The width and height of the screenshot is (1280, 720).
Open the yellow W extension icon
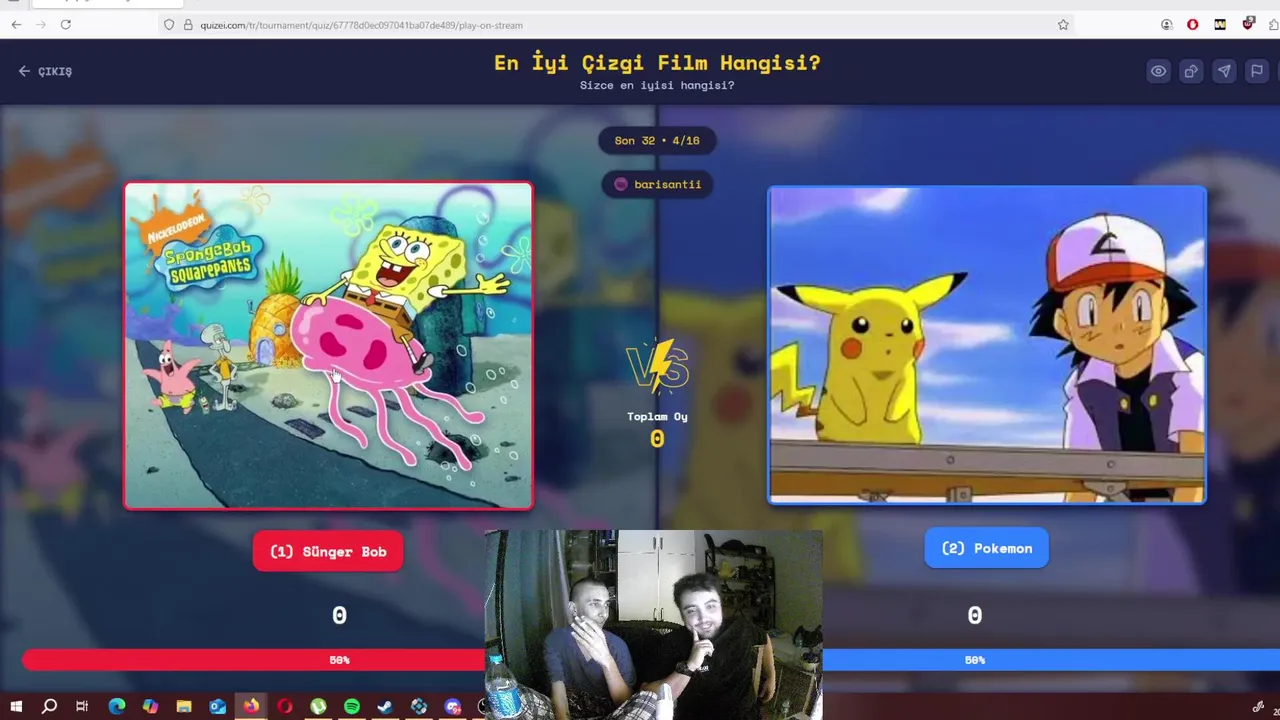point(1220,25)
